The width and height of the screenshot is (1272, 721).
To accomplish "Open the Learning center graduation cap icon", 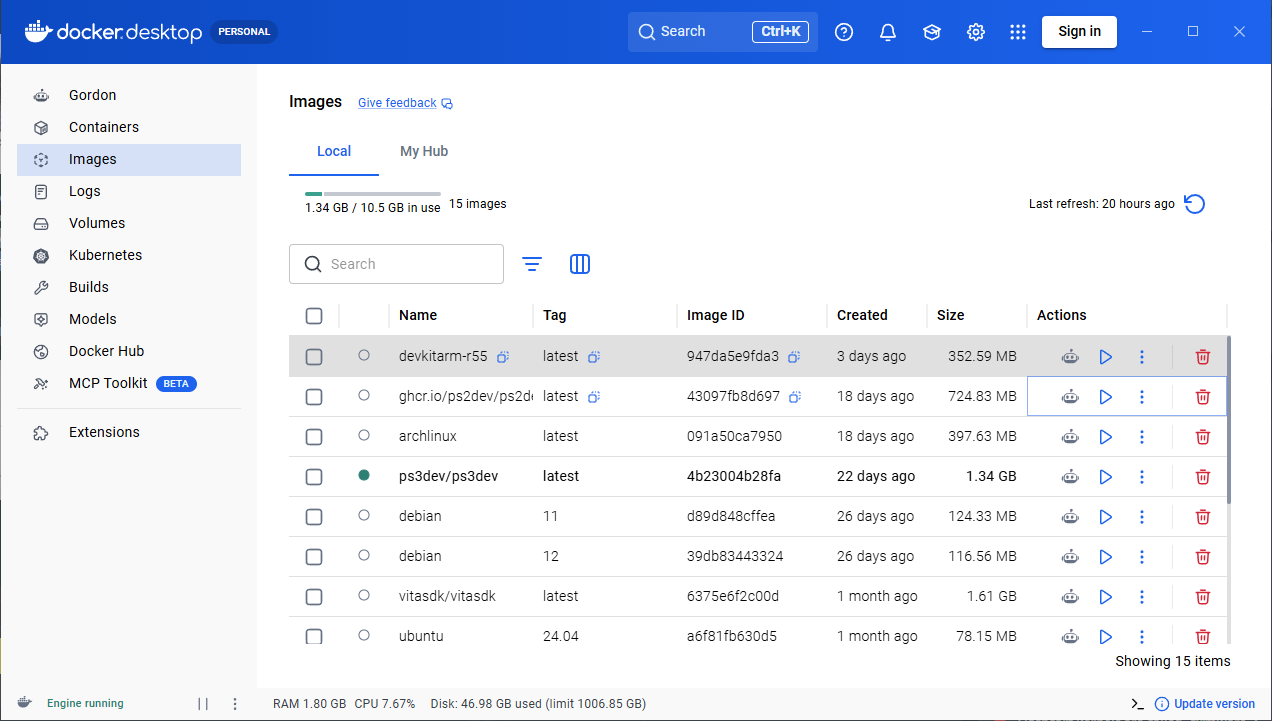I will point(932,32).
